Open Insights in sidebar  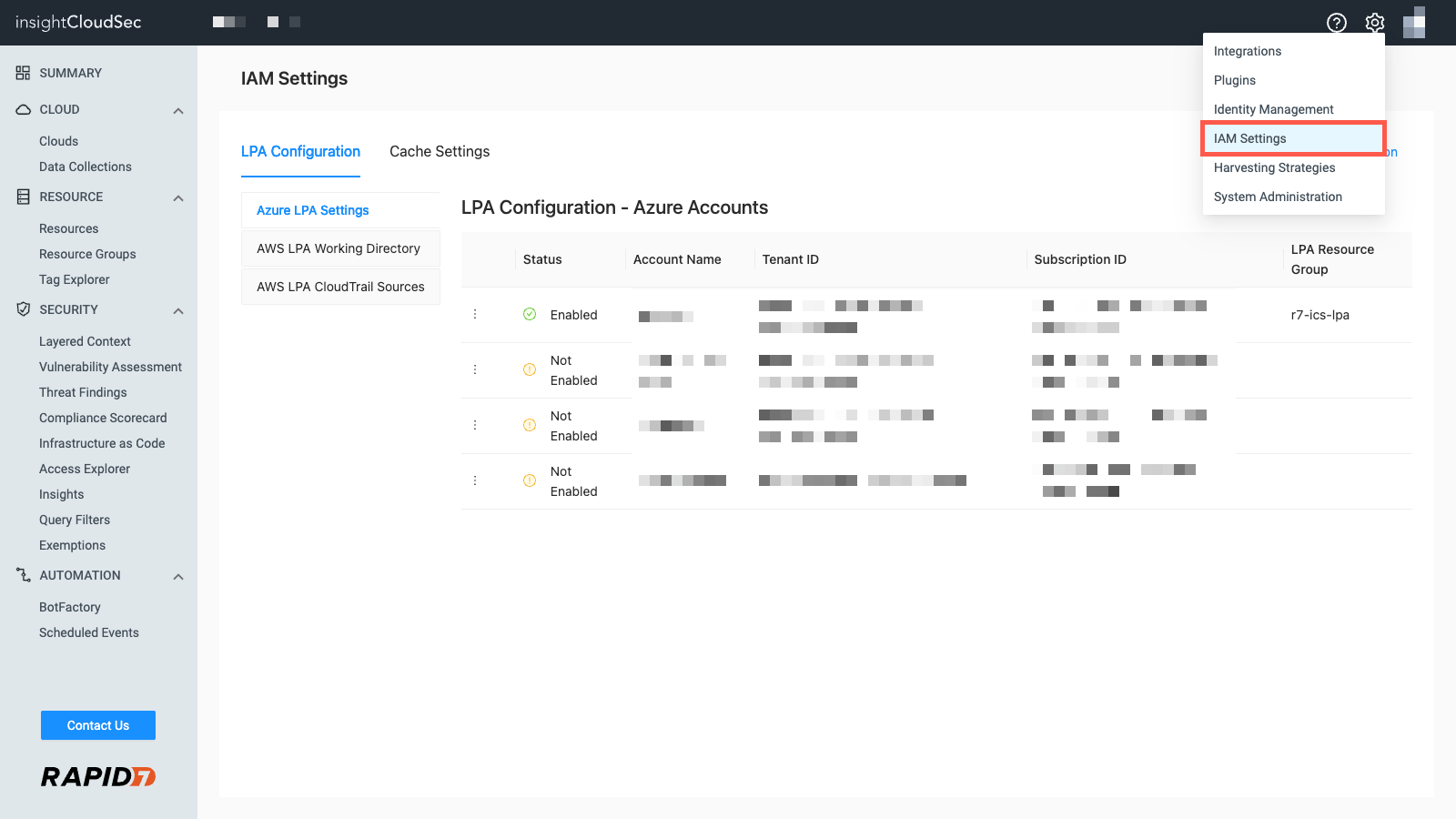[61, 494]
